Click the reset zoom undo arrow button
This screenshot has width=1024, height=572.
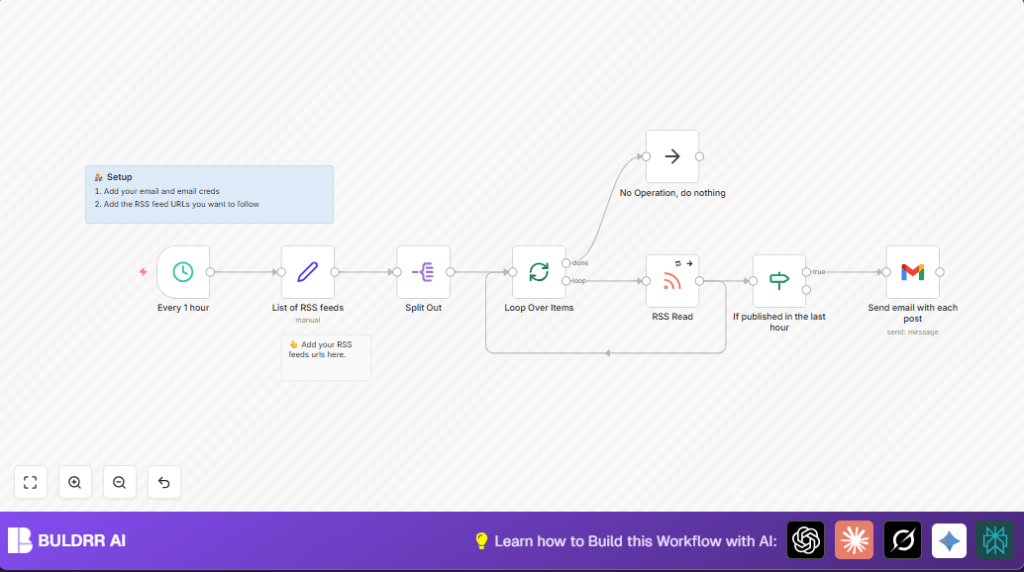click(164, 482)
